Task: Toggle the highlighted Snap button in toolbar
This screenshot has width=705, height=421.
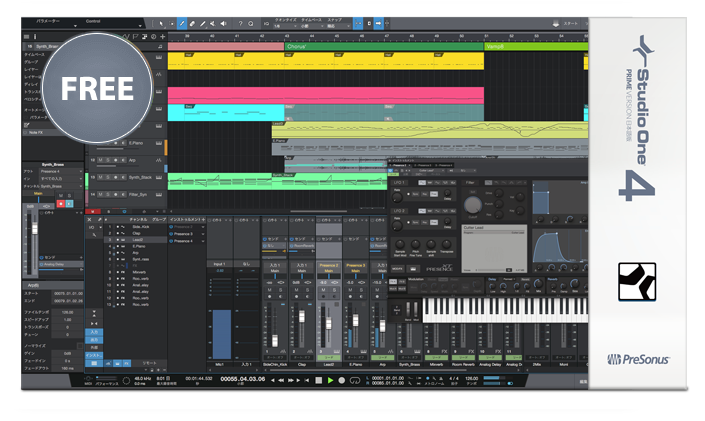Action: (358, 23)
